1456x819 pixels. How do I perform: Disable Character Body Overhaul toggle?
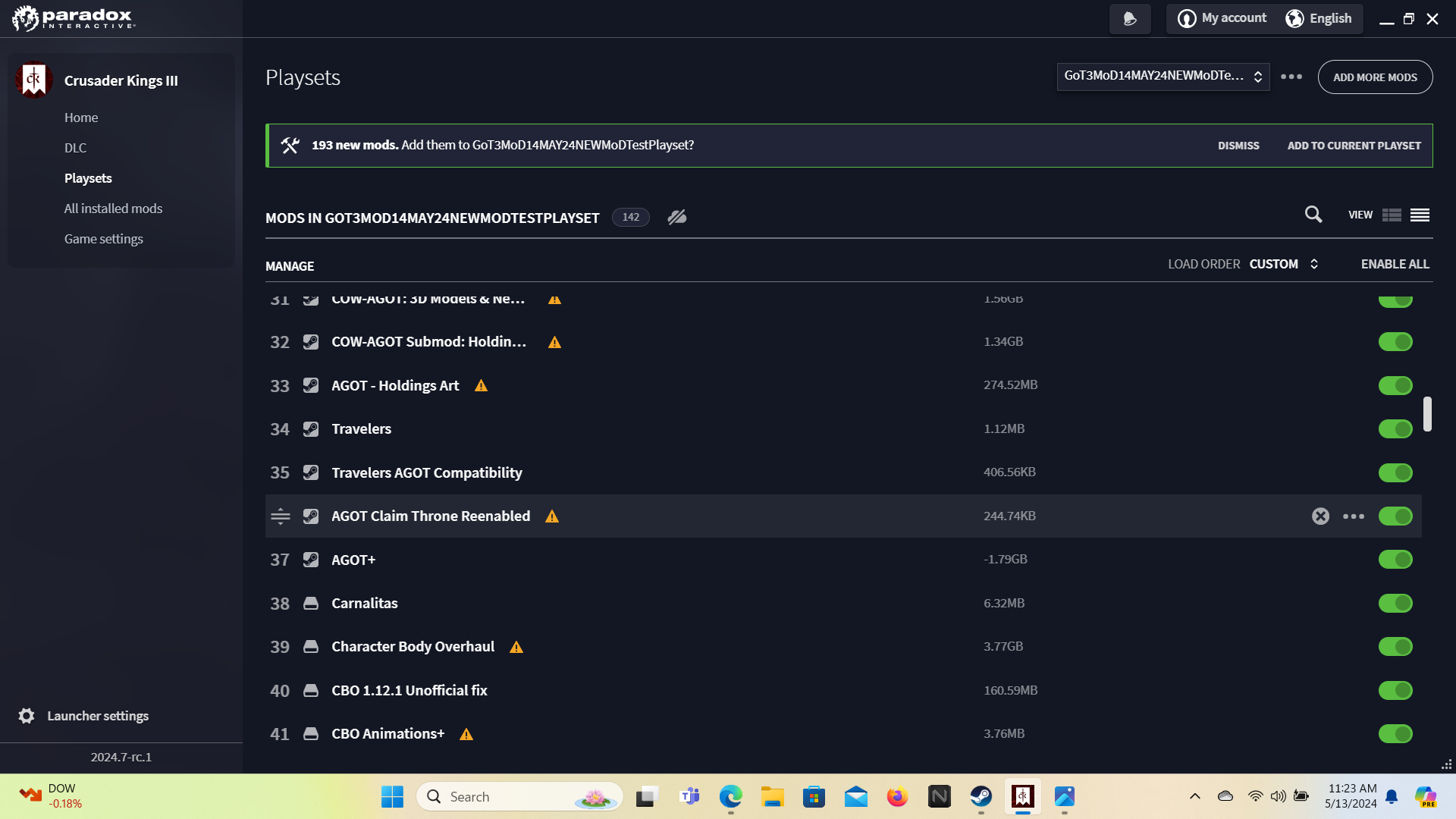[x=1395, y=647]
